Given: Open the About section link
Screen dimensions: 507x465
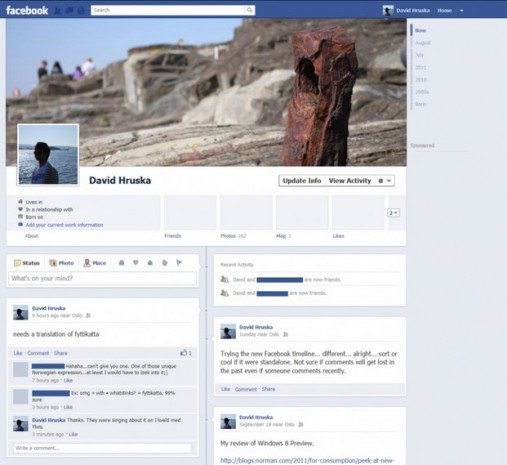Looking at the screenshot, I should coord(32,236).
